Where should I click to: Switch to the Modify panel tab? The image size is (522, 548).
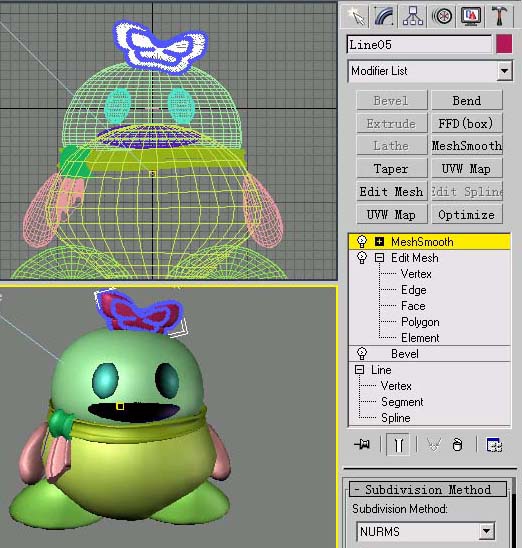point(384,16)
